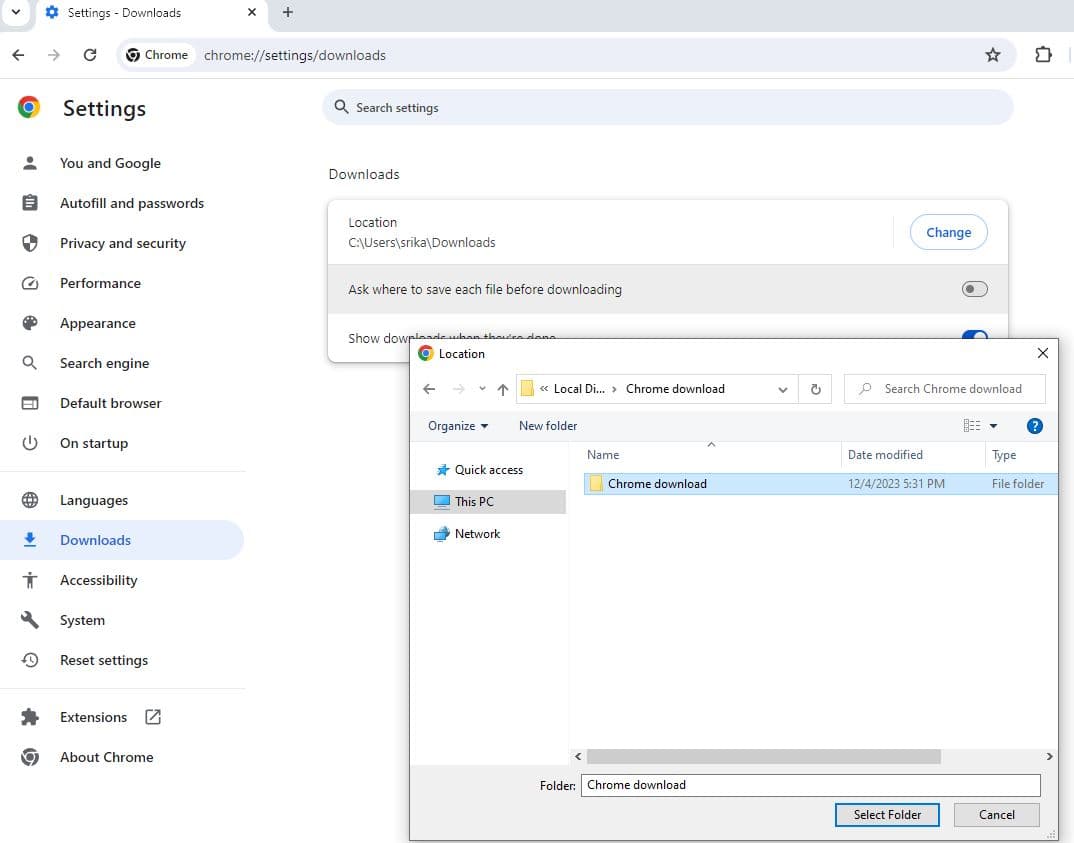Expand the Organize dropdown menu
The width and height of the screenshot is (1074, 843).
coord(458,426)
